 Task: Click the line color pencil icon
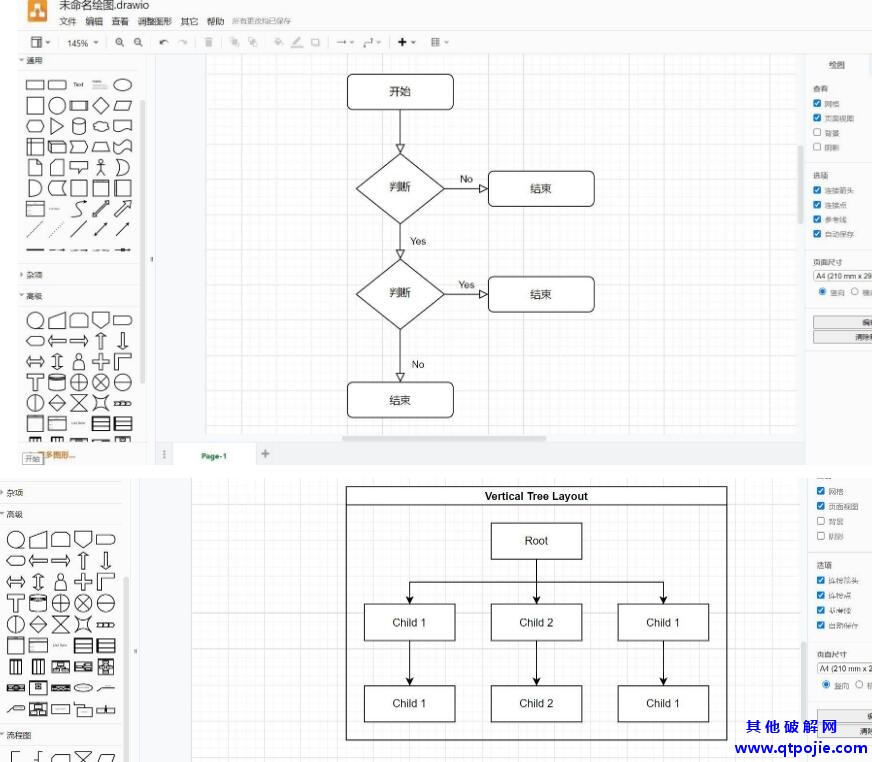(x=297, y=42)
